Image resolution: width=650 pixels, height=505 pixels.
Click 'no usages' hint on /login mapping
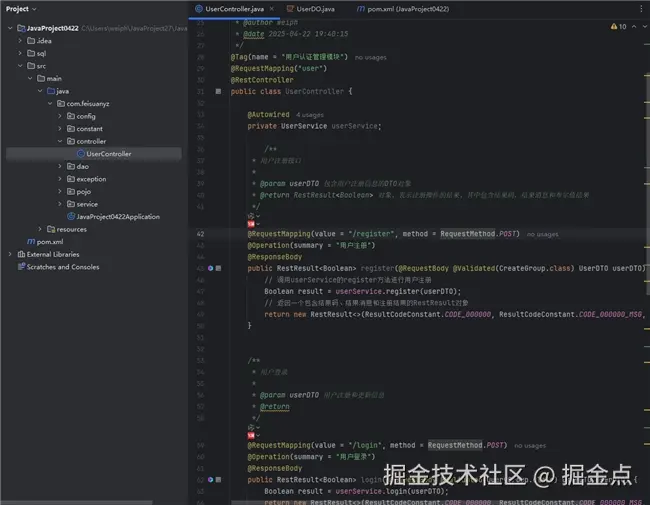click(x=530, y=446)
